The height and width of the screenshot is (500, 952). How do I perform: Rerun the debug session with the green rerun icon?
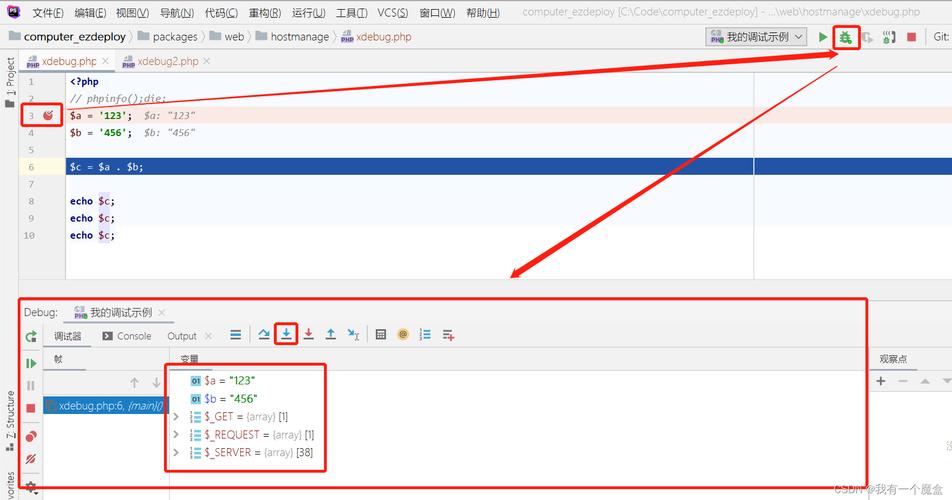coord(31,336)
